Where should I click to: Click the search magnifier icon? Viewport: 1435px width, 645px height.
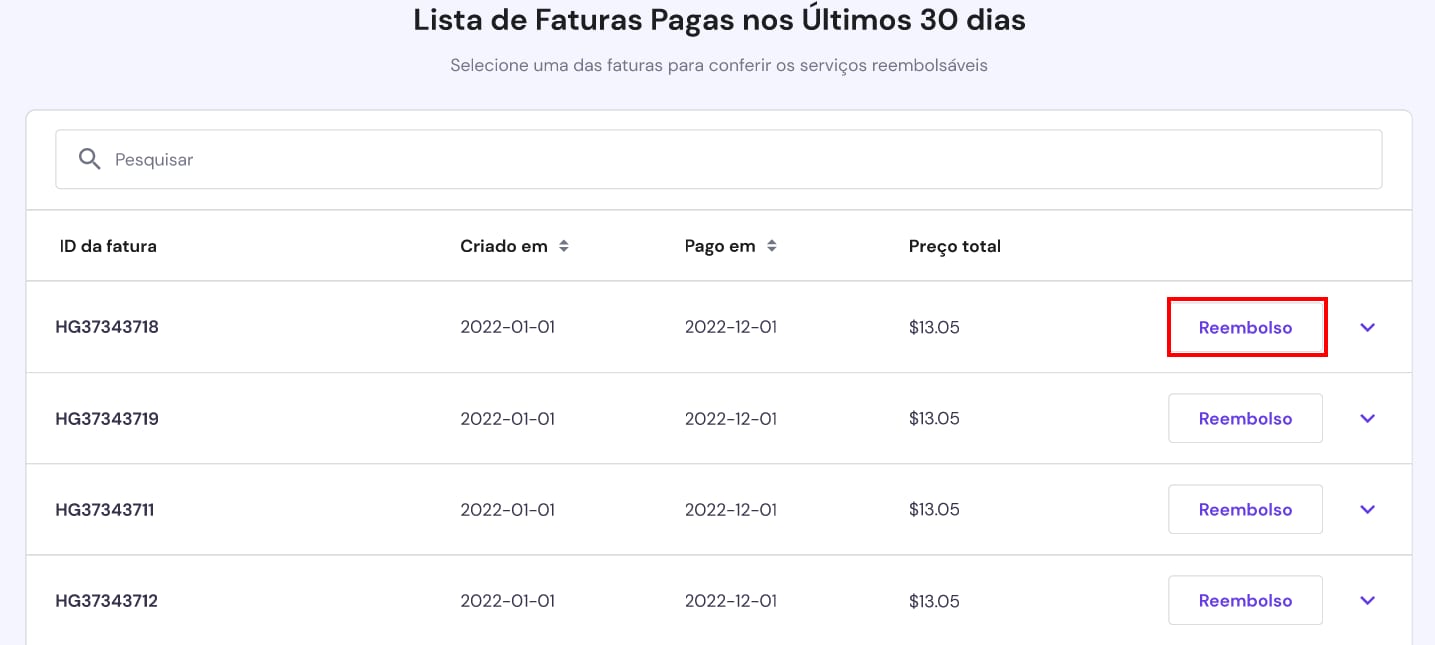89,159
